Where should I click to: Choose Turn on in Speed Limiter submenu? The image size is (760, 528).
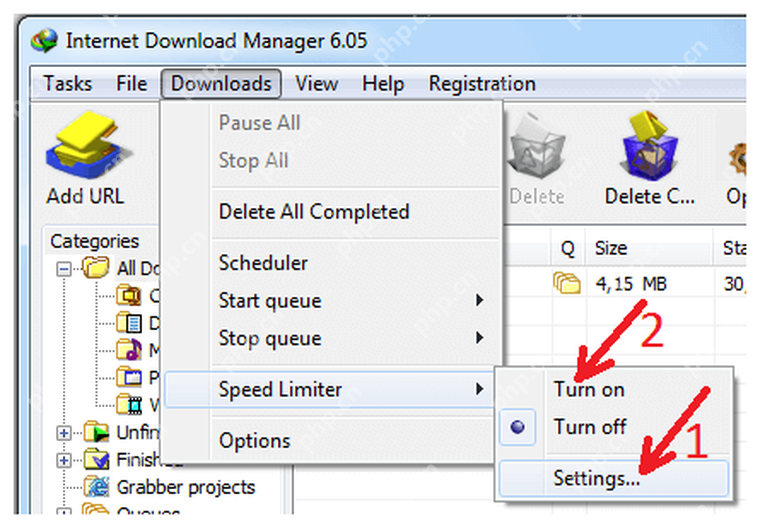615,390
